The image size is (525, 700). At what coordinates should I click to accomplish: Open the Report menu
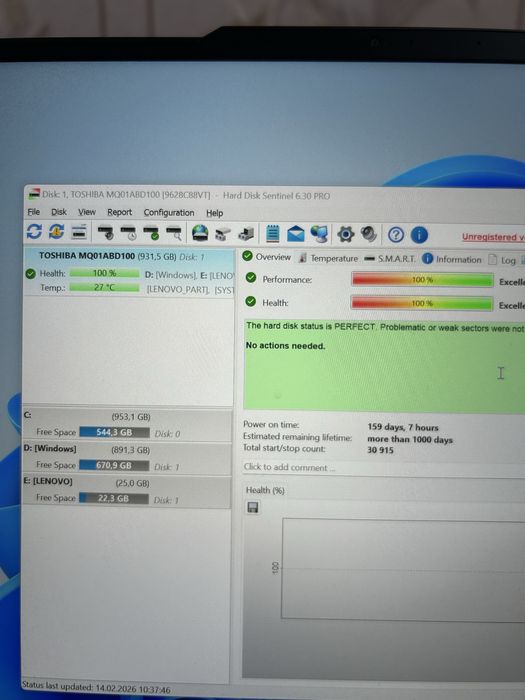tap(119, 212)
